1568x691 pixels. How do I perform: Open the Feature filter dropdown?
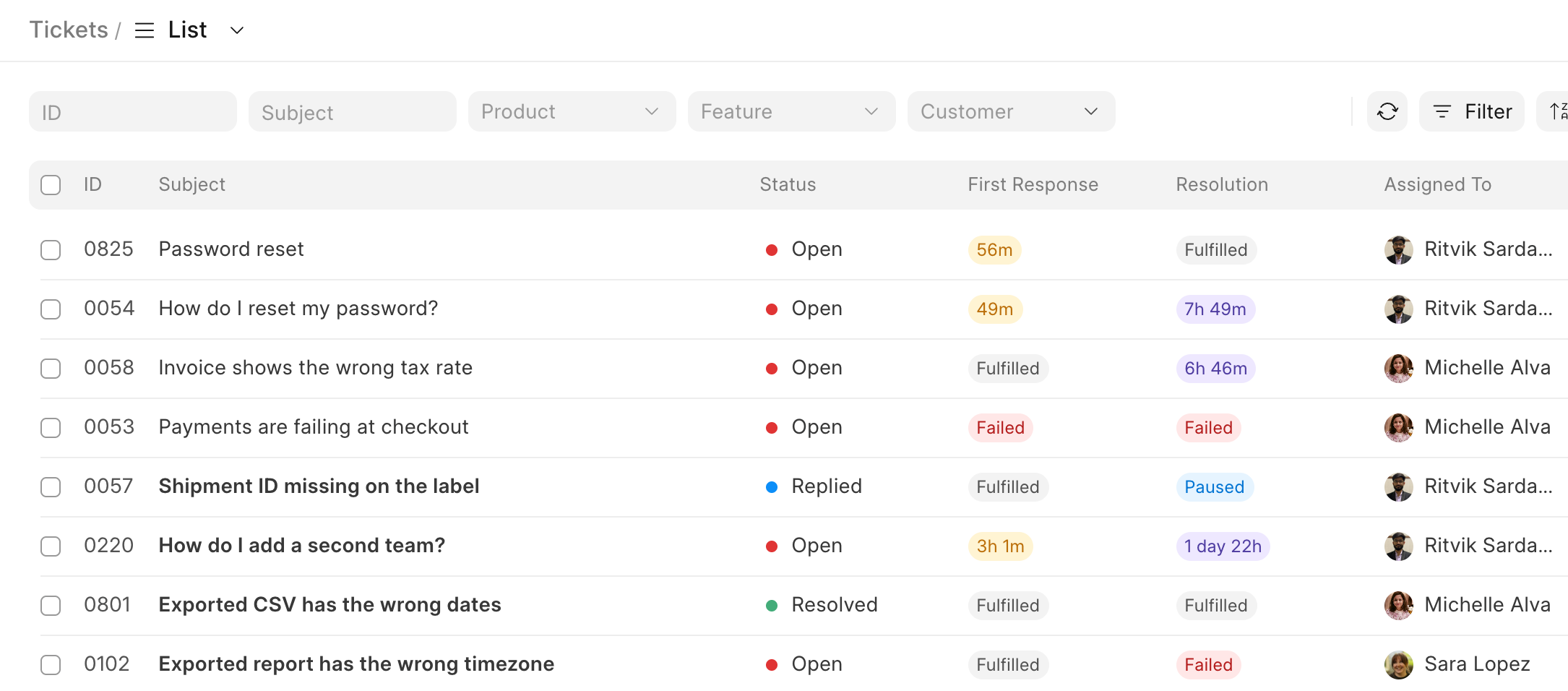(791, 111)
